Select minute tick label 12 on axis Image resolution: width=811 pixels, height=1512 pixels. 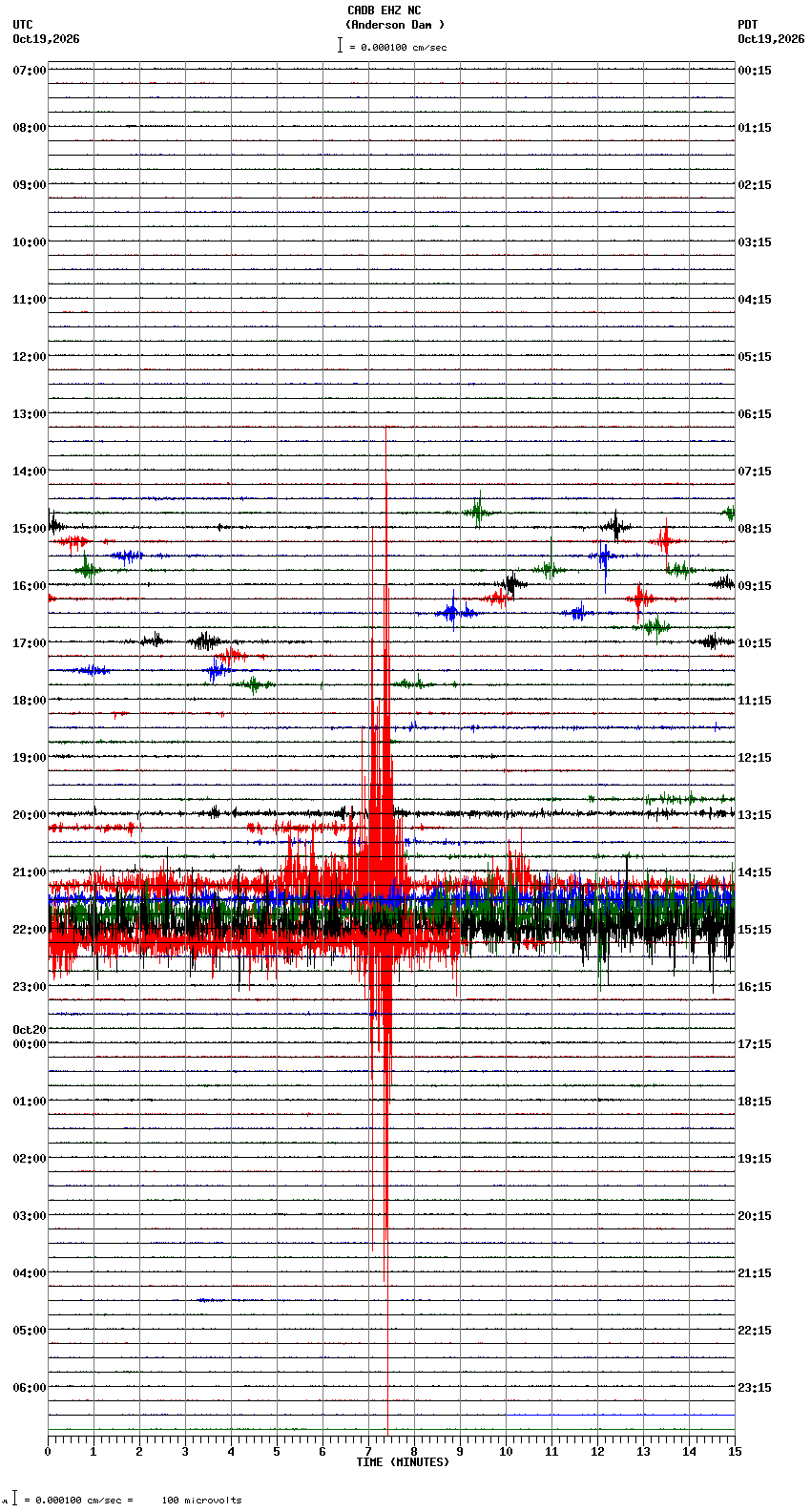[597, 1452]
